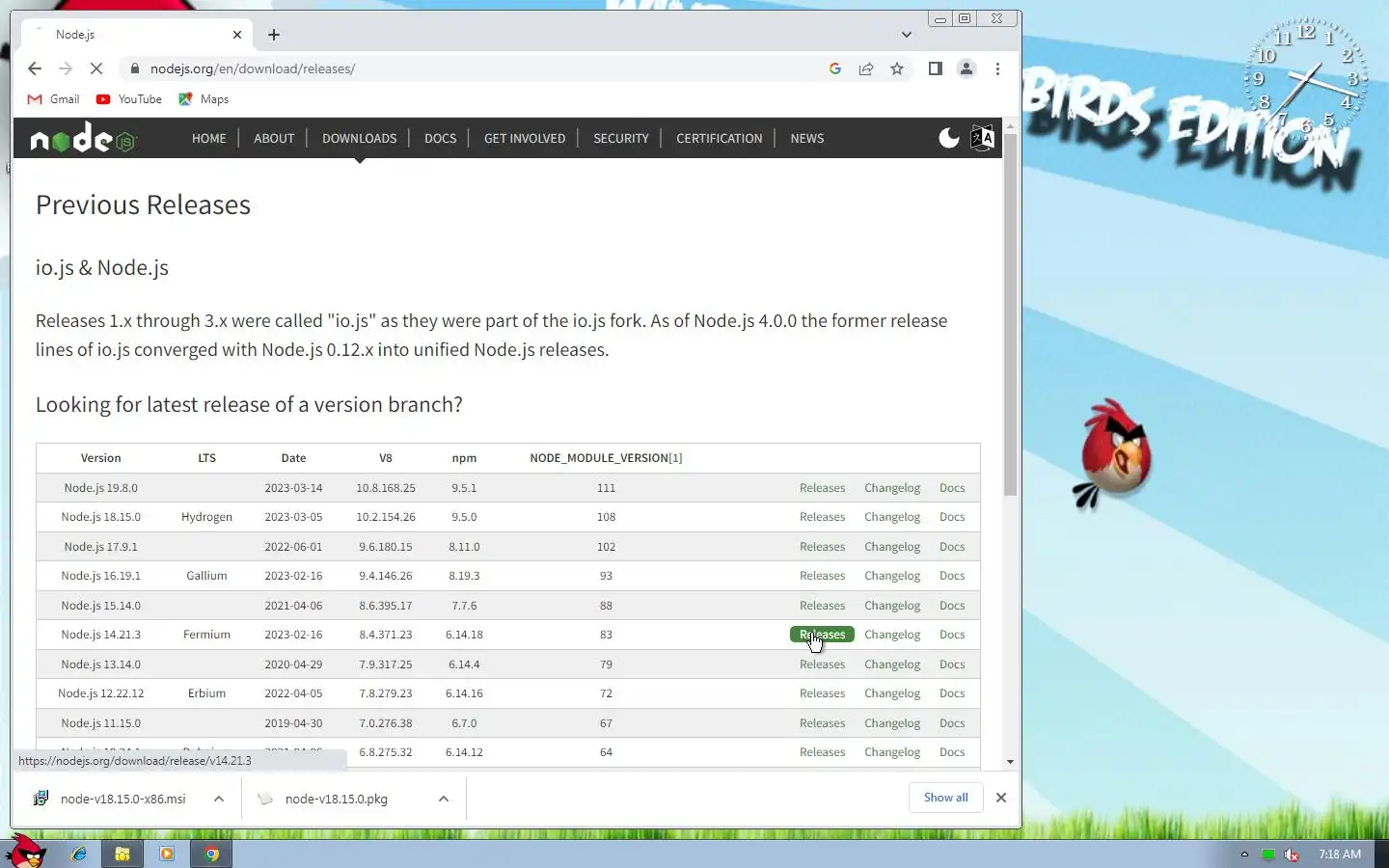Open the media player taskbar icon

click(166, 854)
